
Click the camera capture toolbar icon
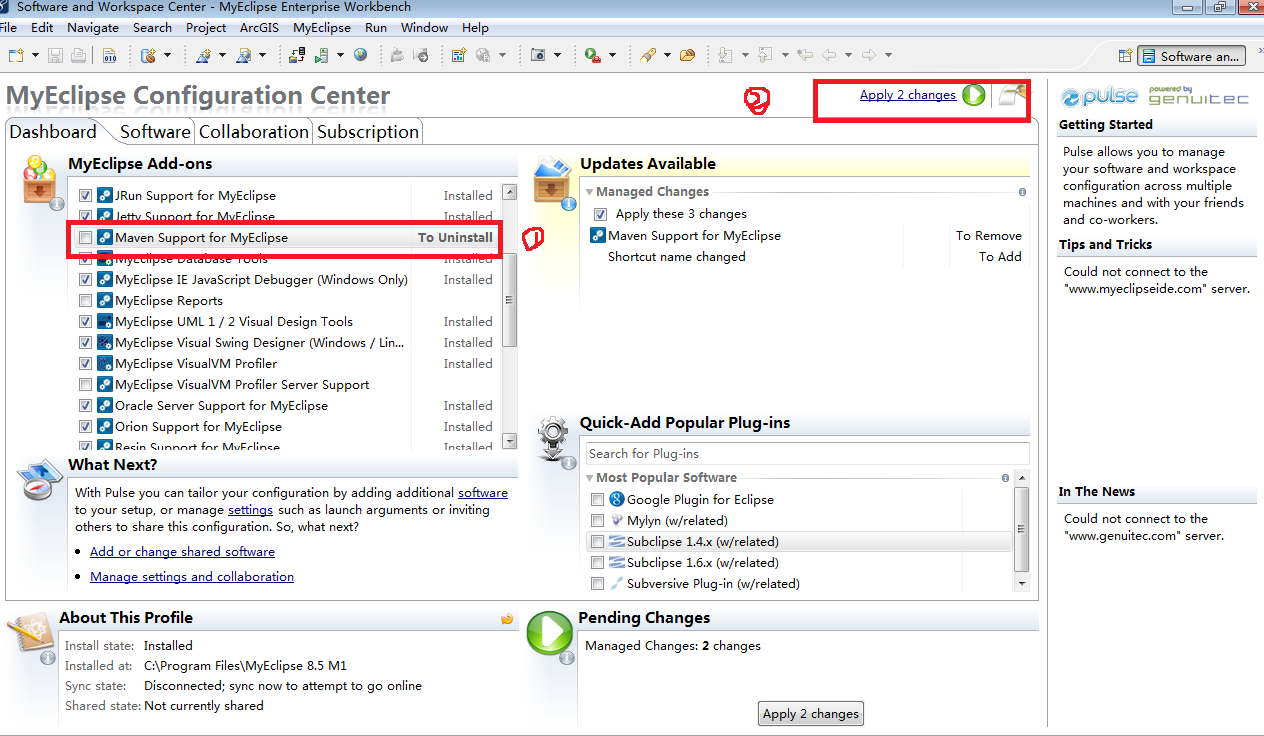[538, 55]
